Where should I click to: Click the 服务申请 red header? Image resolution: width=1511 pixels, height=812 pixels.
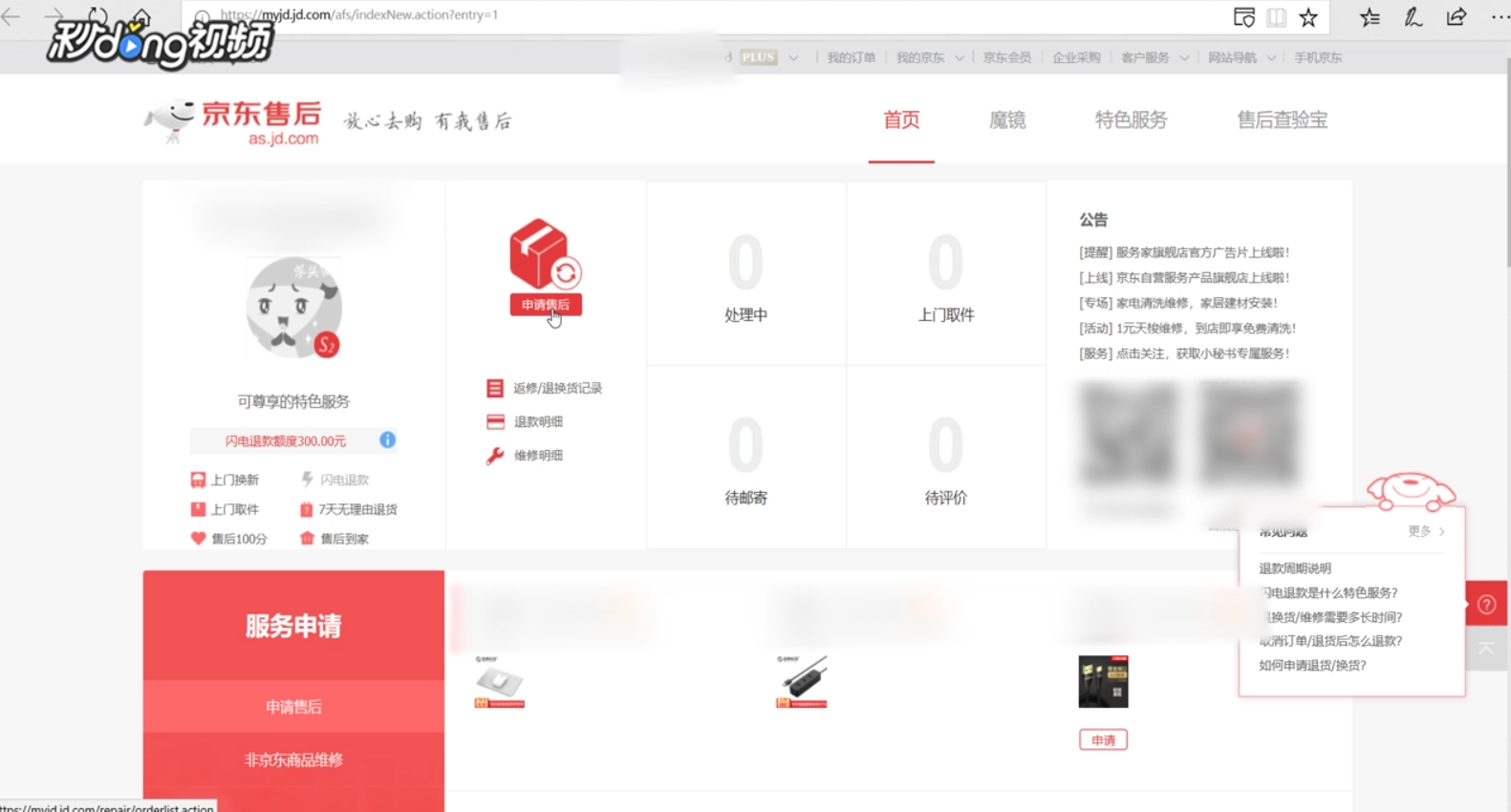pos(293,626)
